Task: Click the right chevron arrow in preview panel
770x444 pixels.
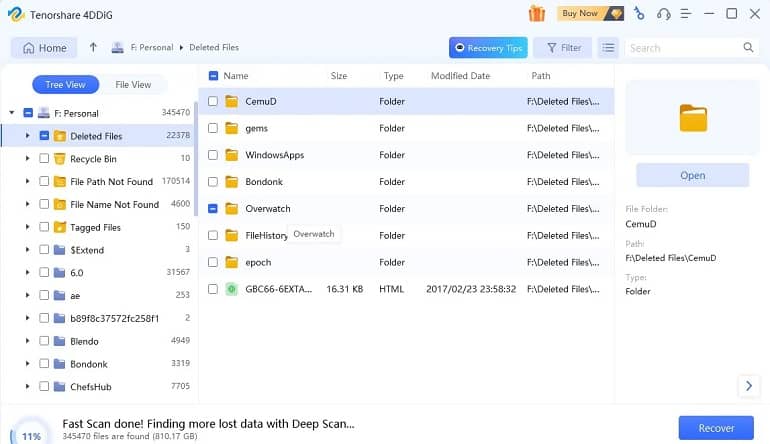Action: point(748,386)
